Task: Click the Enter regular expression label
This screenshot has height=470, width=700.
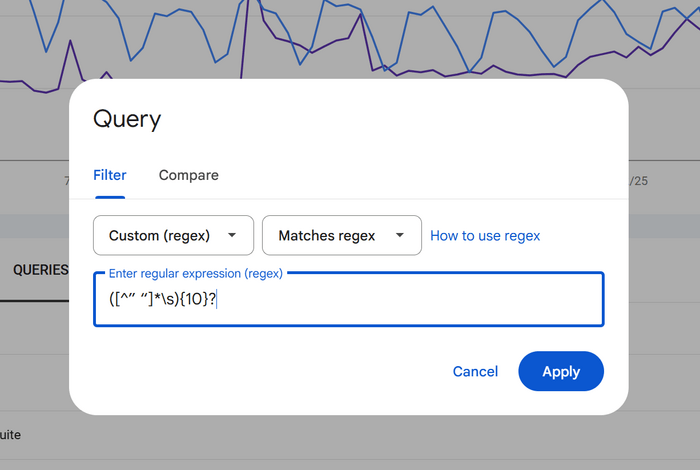Action: coord(195,273)
